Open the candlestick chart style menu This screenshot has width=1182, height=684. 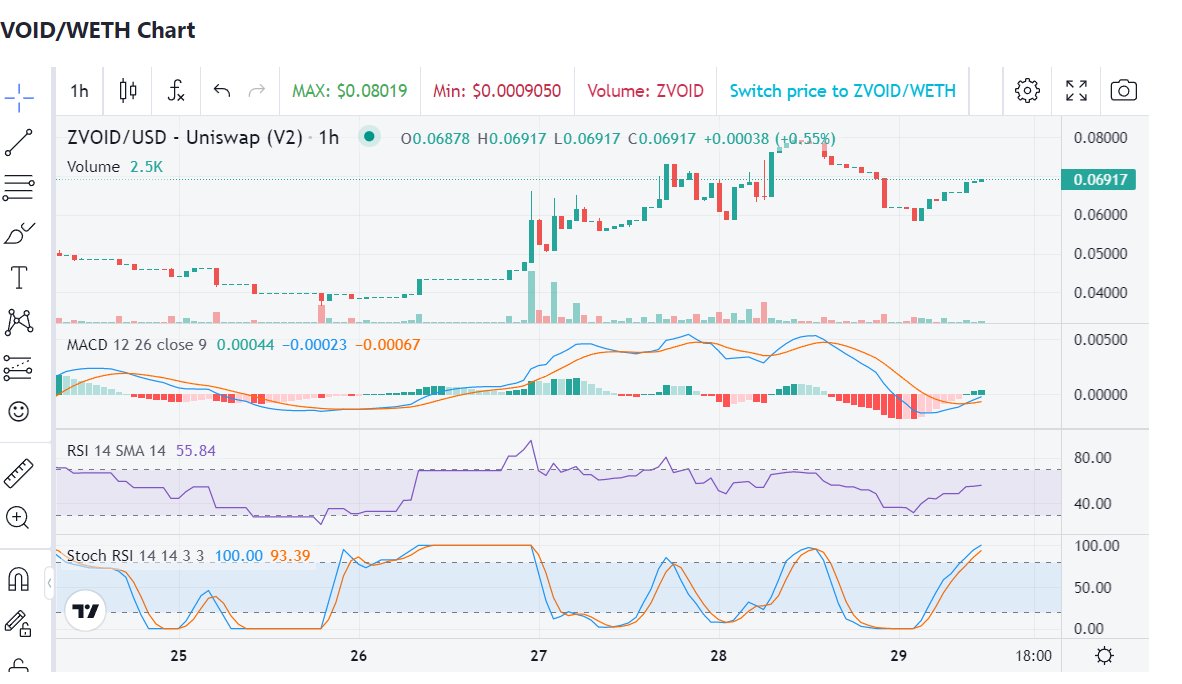tap(128, 91)
